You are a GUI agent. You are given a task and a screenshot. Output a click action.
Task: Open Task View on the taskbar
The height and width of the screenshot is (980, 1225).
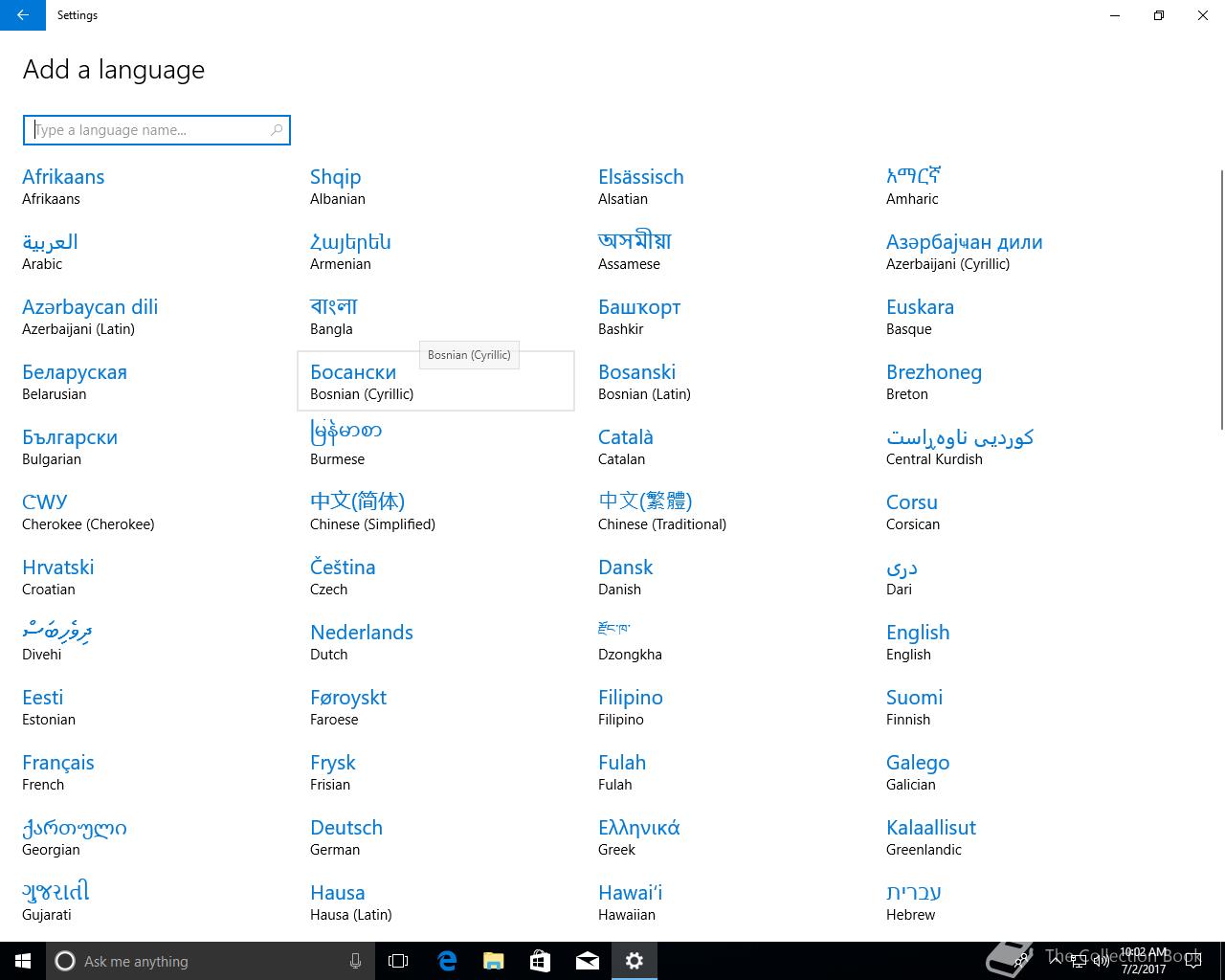tap(398, 961)
